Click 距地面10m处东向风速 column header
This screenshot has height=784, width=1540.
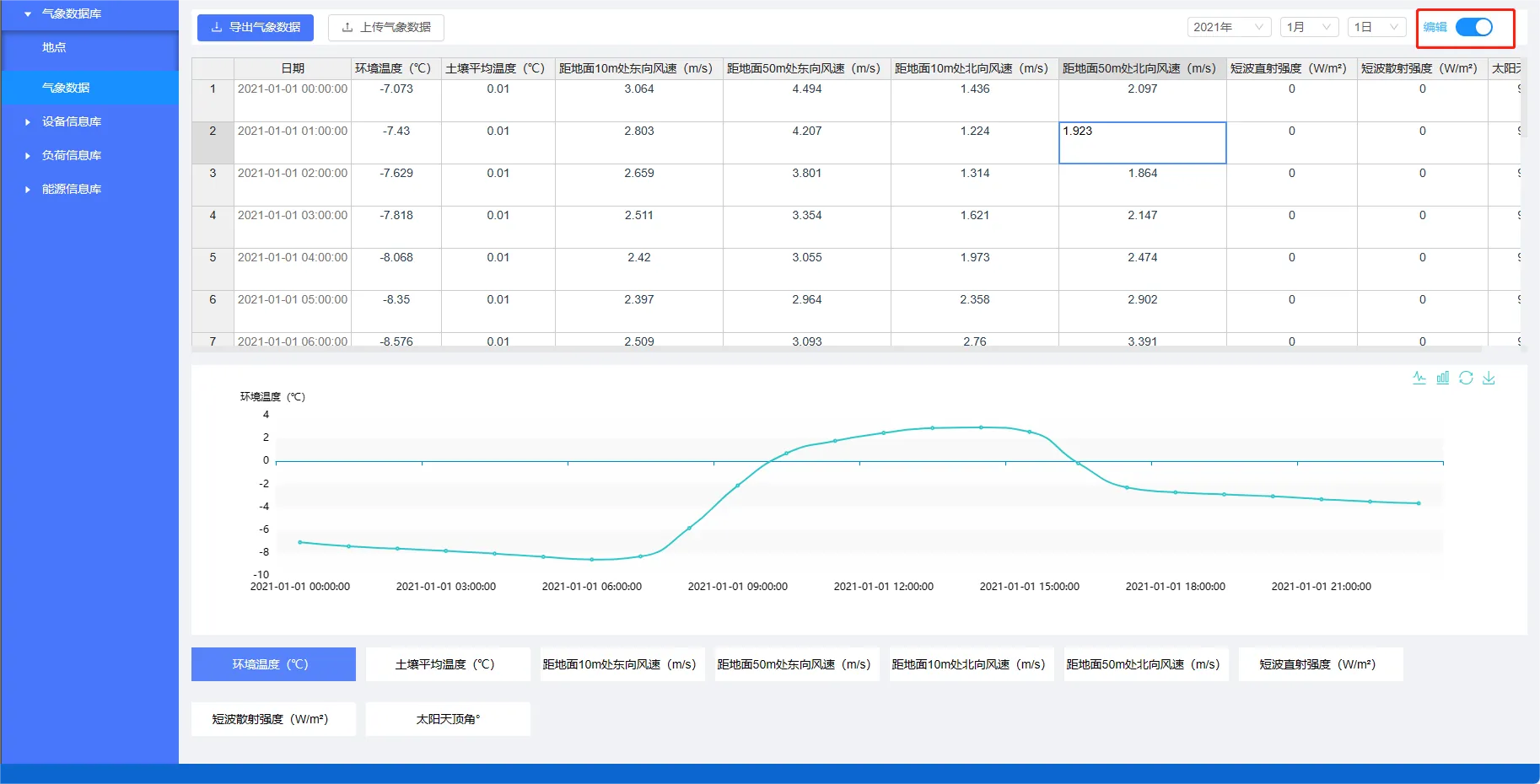[x=639, y=68]
